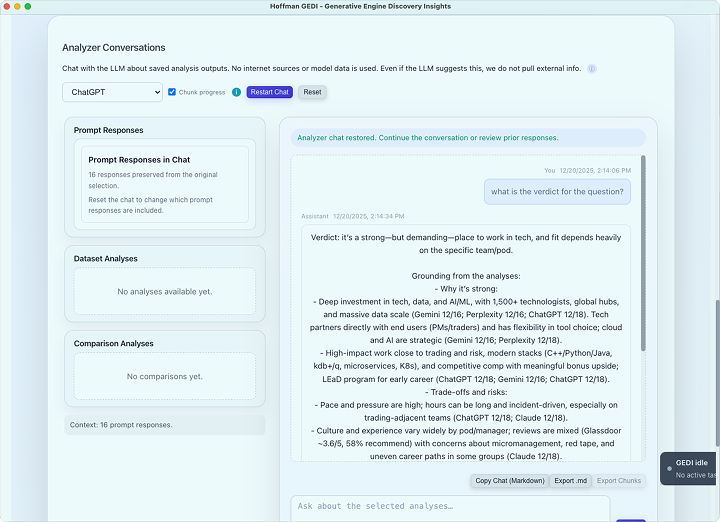
Task: Click the Prompt Responses heading
Action: pos(108,130)
